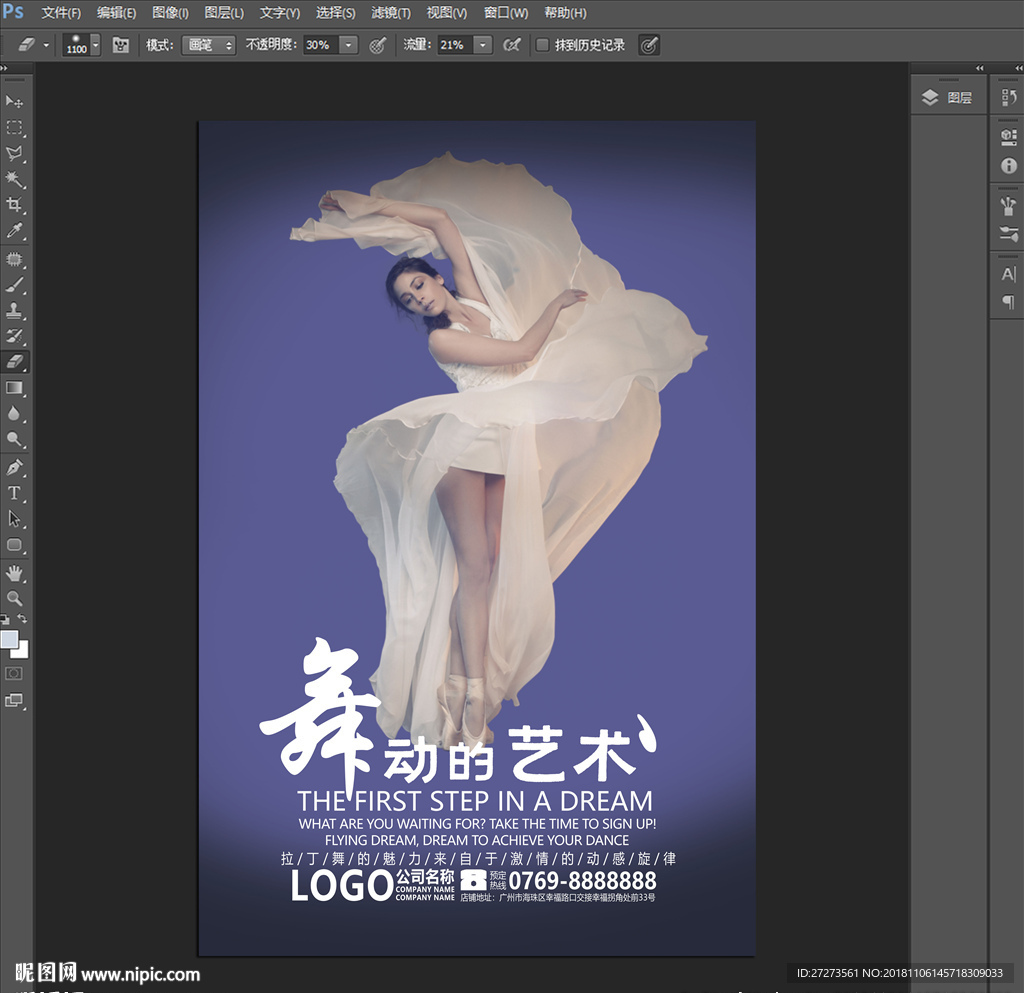Select the Horizontal Type tool
The width and height of the screenshot is (1024, 993).
tap(14, 493)
